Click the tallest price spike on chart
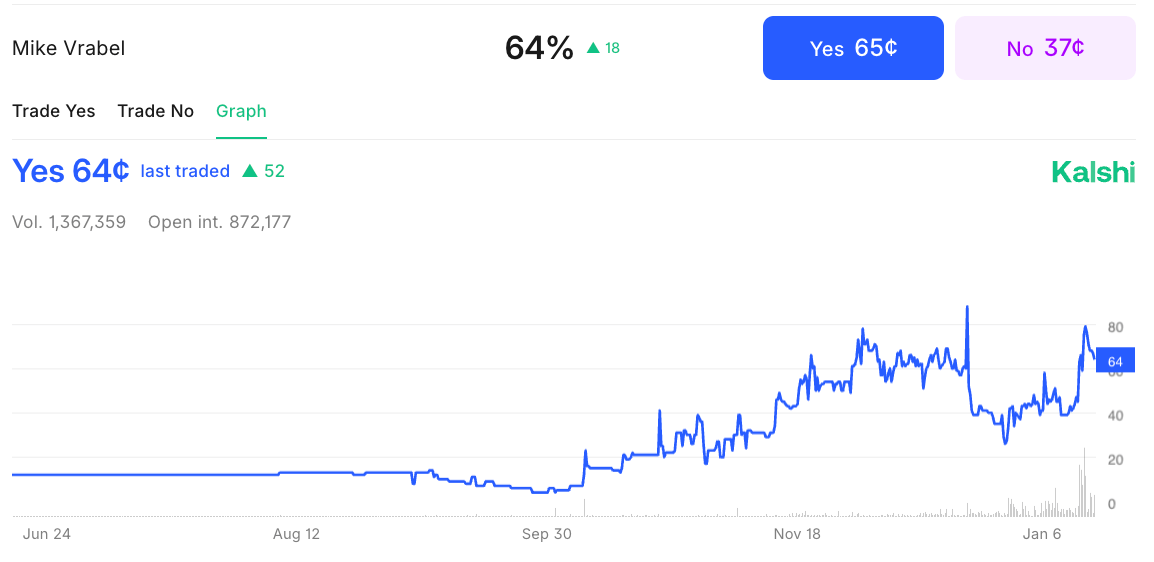 coord(967,310)
